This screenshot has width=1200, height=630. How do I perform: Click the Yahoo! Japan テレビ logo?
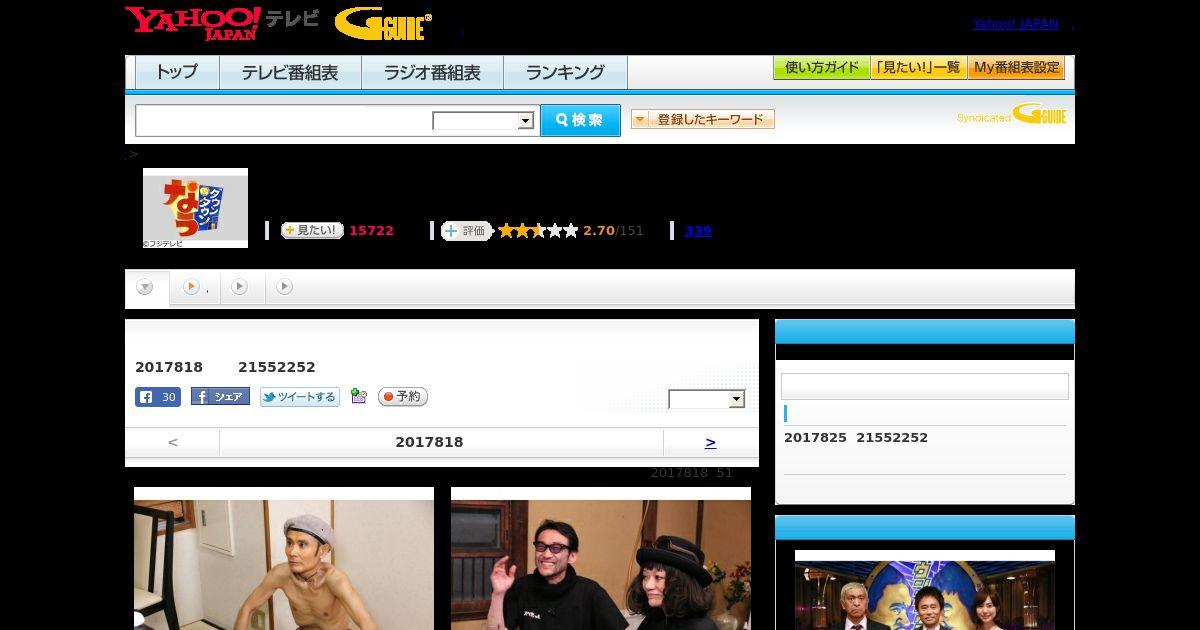pyautogui.click(x=222, y=23)
